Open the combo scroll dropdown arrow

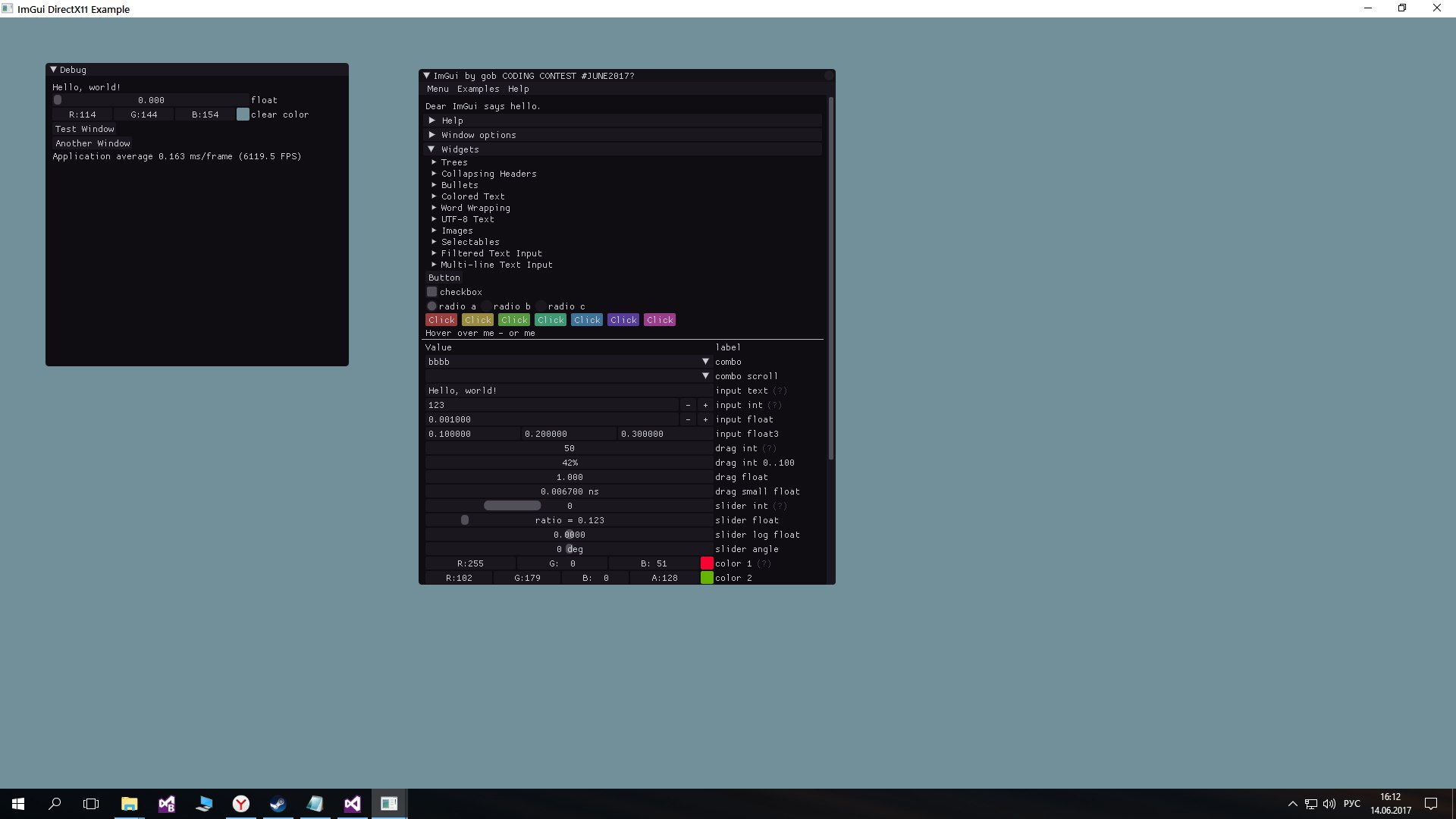pyautogui.click(x=705, y=376)
